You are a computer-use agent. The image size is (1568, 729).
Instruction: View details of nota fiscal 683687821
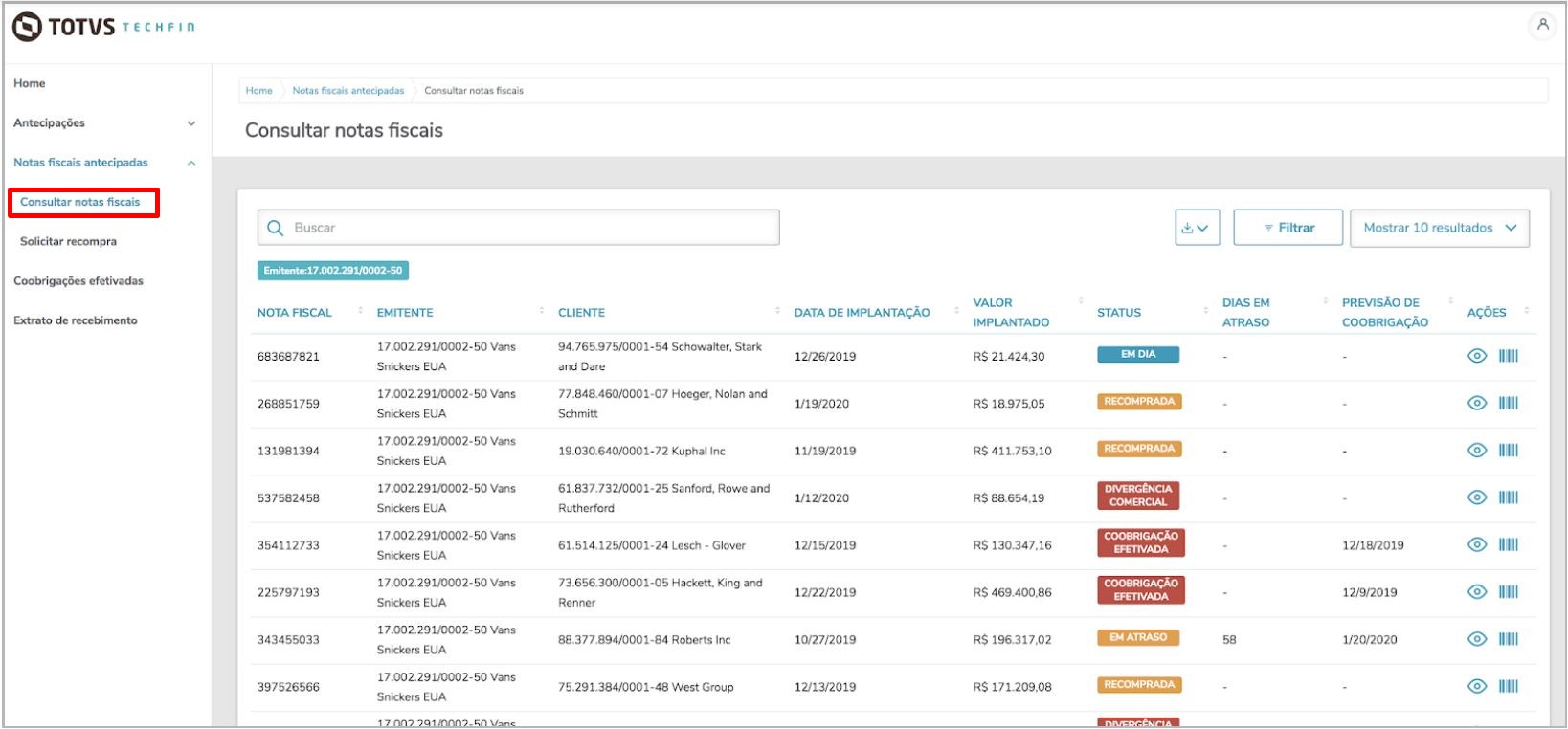(1477, 356)
